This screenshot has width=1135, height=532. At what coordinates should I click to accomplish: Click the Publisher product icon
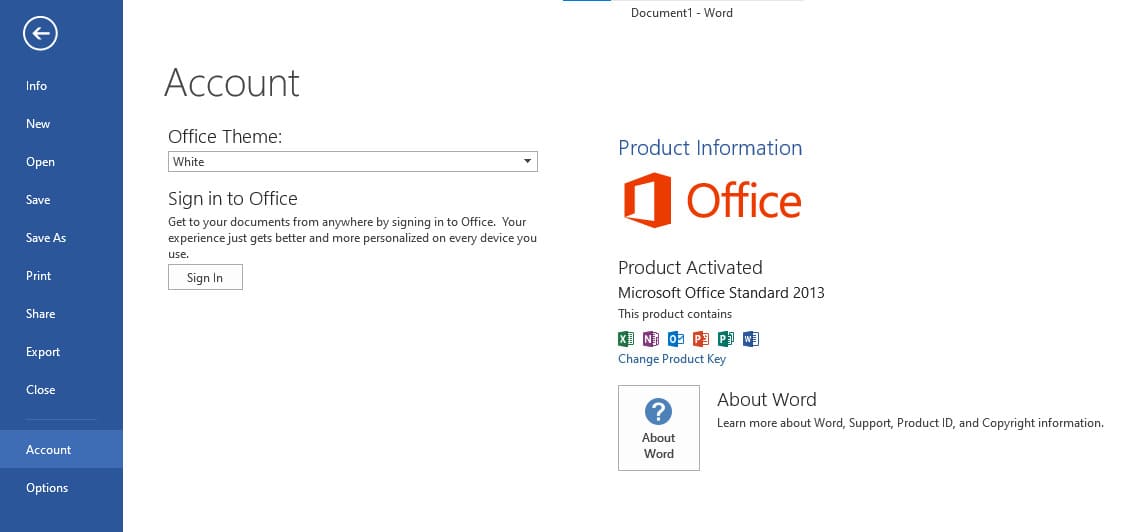point(726,339)
